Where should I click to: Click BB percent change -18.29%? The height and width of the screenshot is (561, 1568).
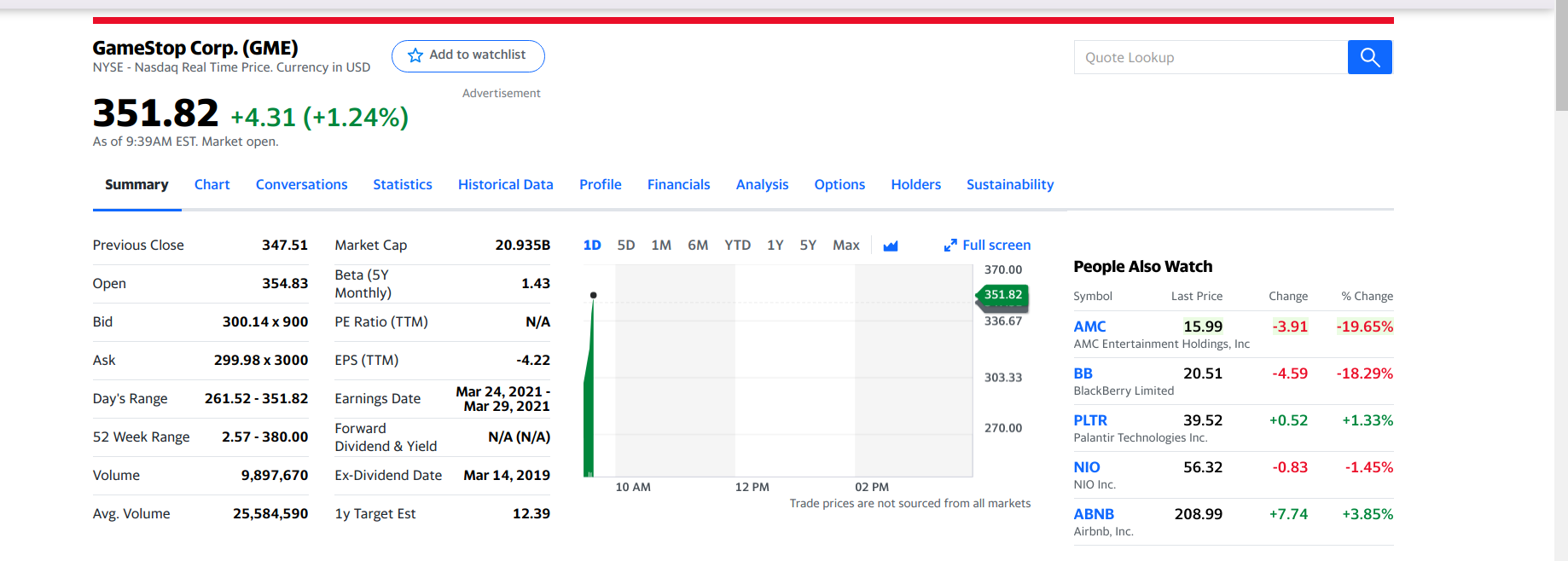click(1365, 373)
